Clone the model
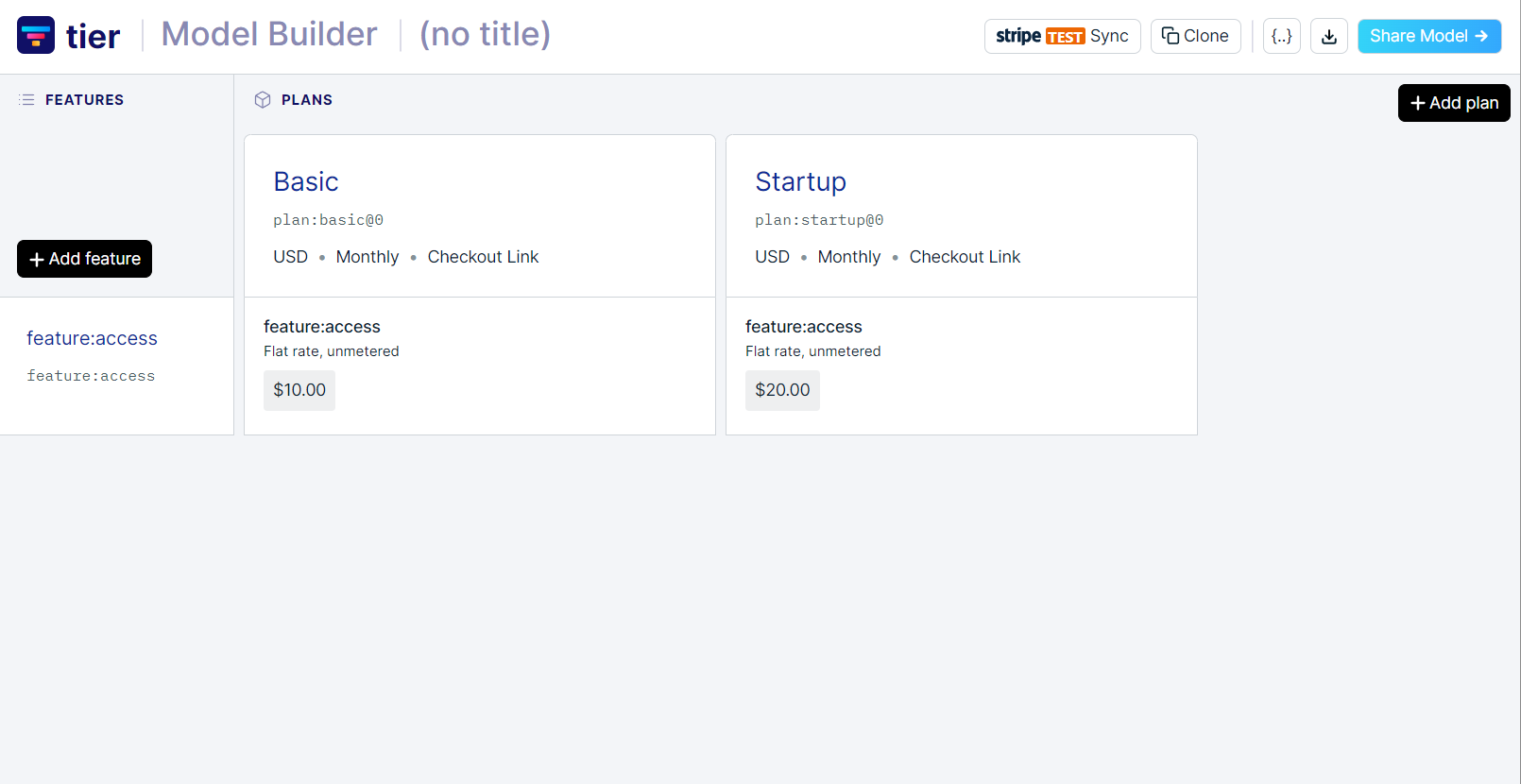The height and width of the screenshot is (784, 1521). point(1195,36)
